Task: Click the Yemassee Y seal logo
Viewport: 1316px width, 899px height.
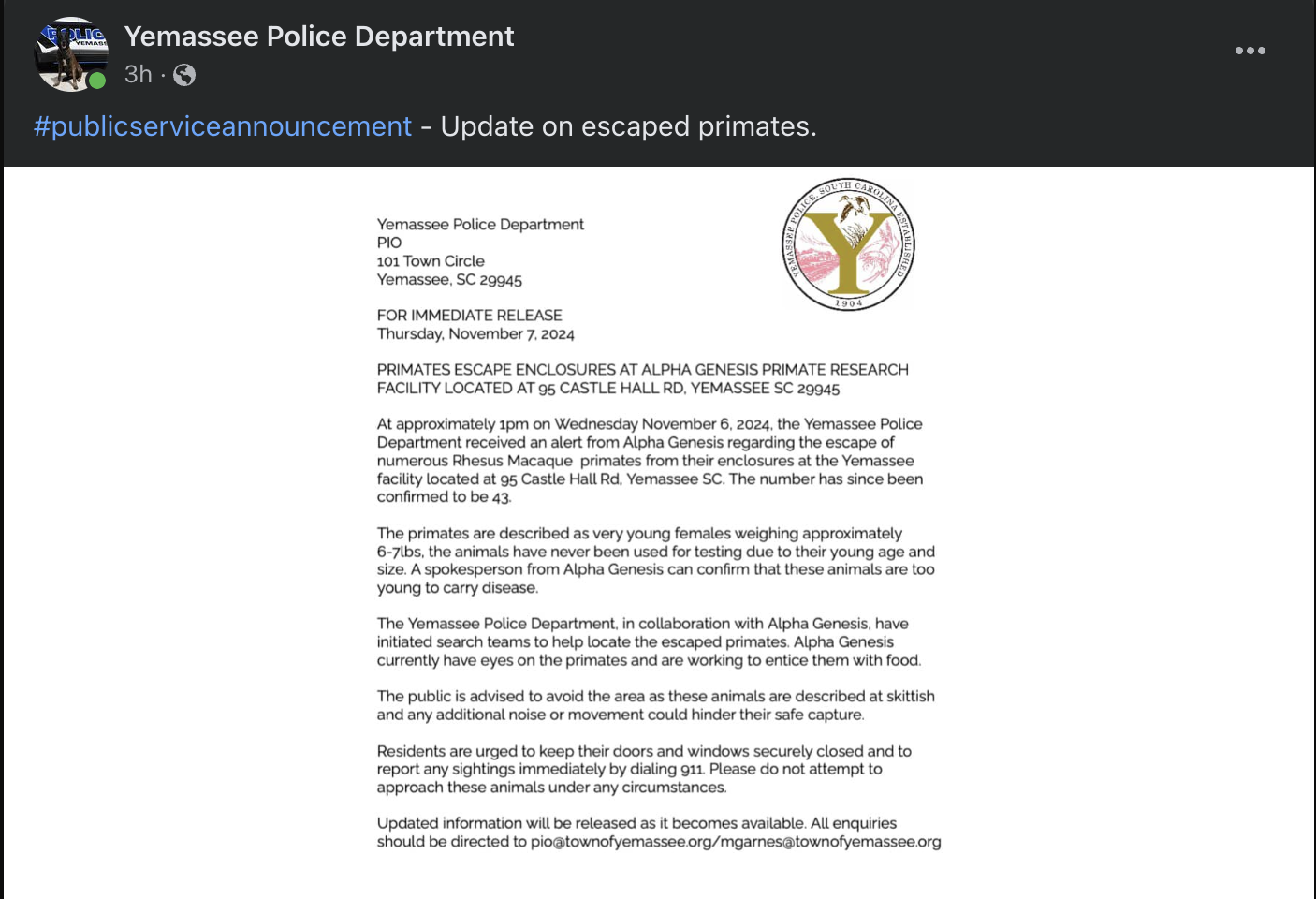Action: 849,243
